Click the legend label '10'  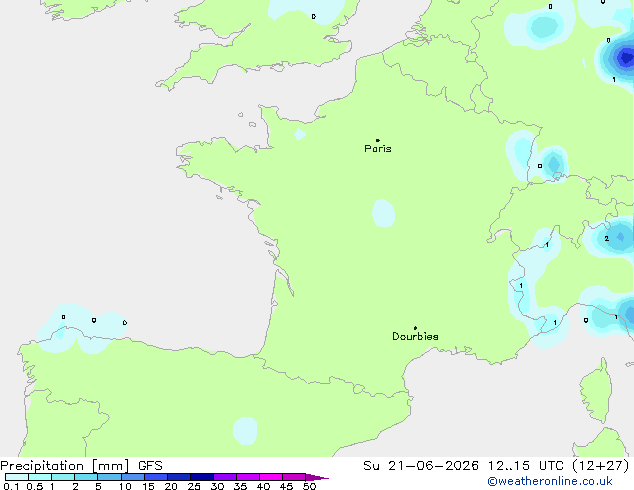coord(125,486)
